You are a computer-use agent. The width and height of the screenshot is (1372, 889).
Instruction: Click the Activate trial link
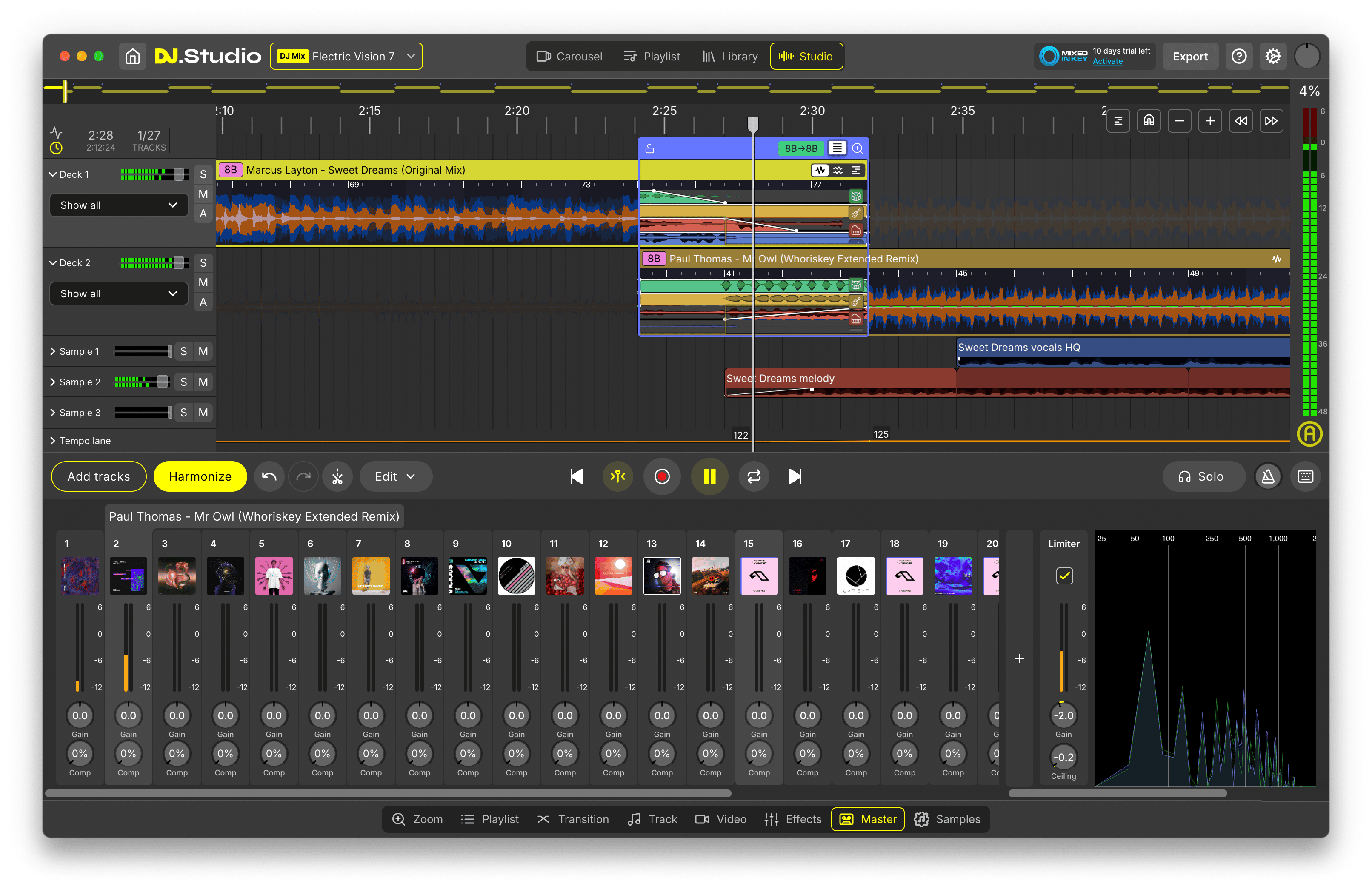1107,62
